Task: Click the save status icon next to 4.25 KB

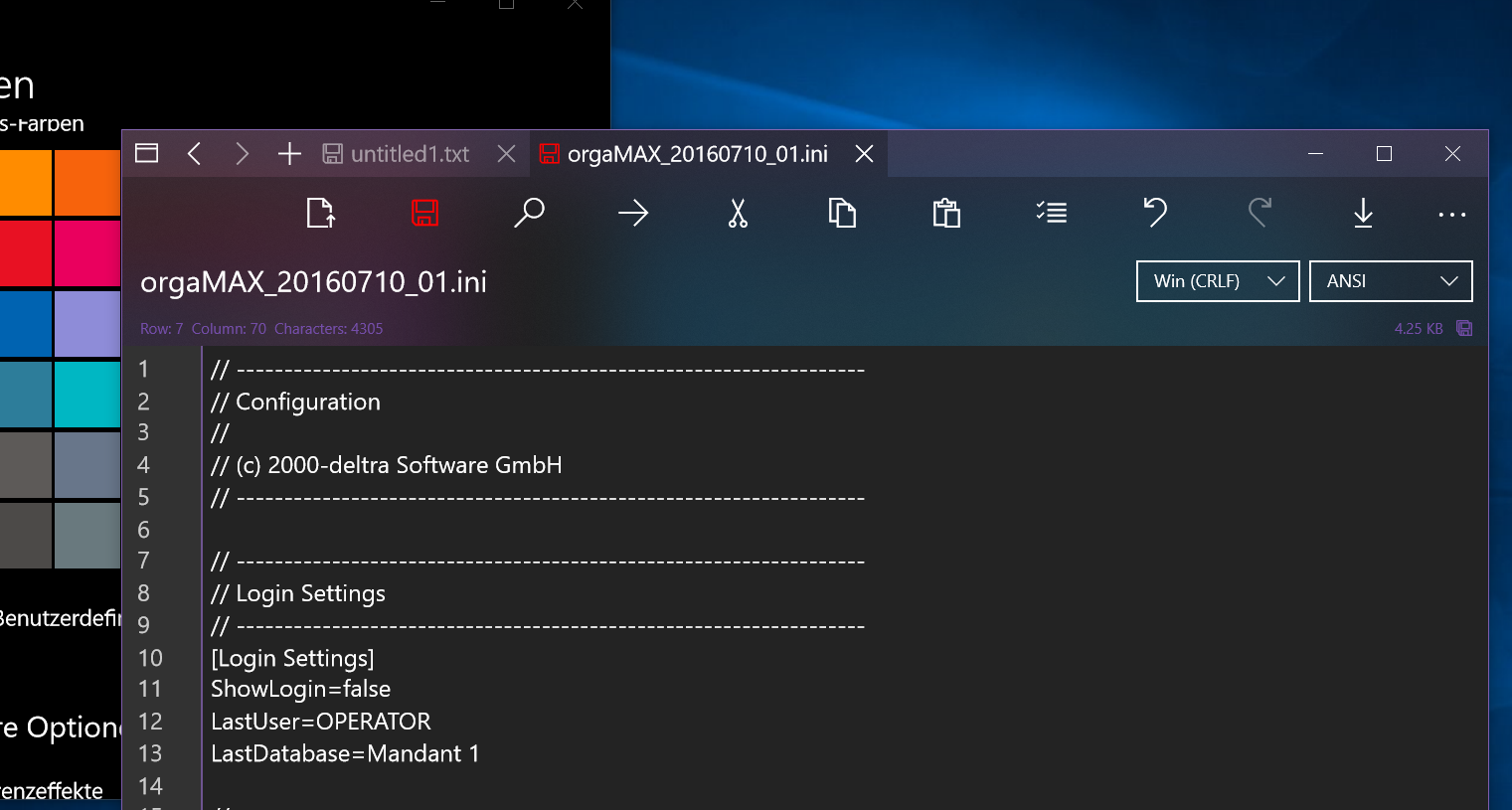Action: pos(1464,328)
